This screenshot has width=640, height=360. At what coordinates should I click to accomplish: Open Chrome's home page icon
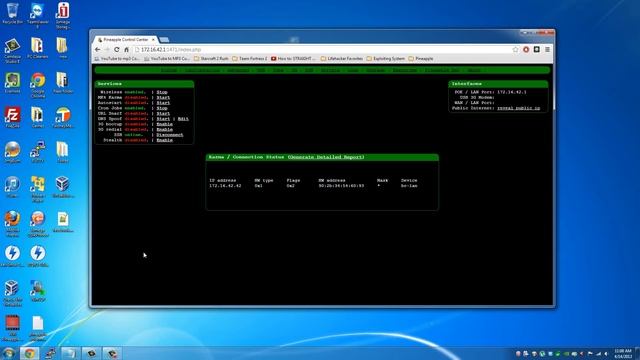click(126, 49)
